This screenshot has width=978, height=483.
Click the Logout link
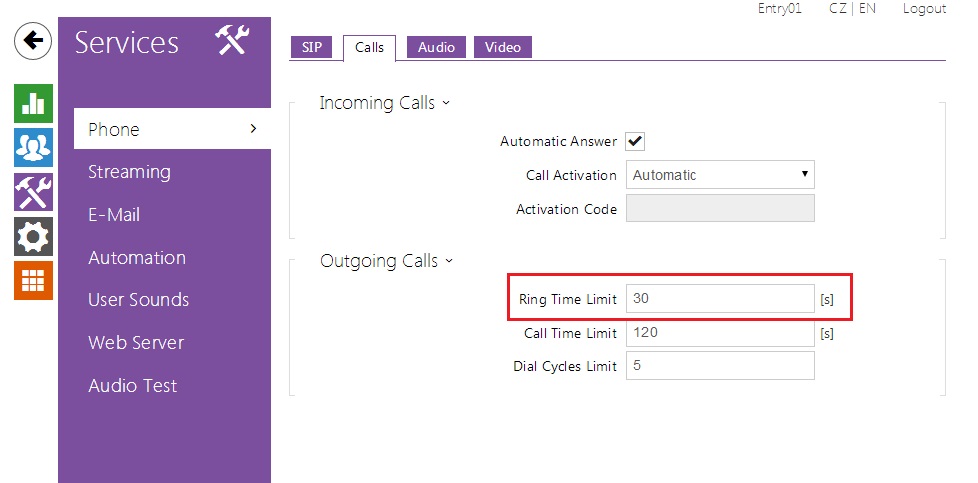point(923,8)
